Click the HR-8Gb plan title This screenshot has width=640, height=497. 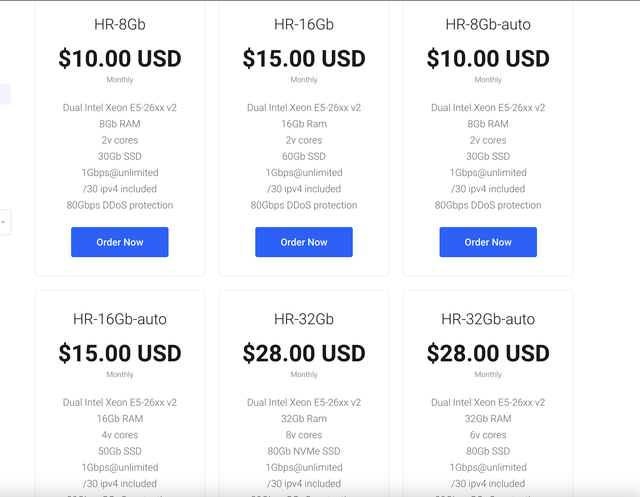pos(119,24)
